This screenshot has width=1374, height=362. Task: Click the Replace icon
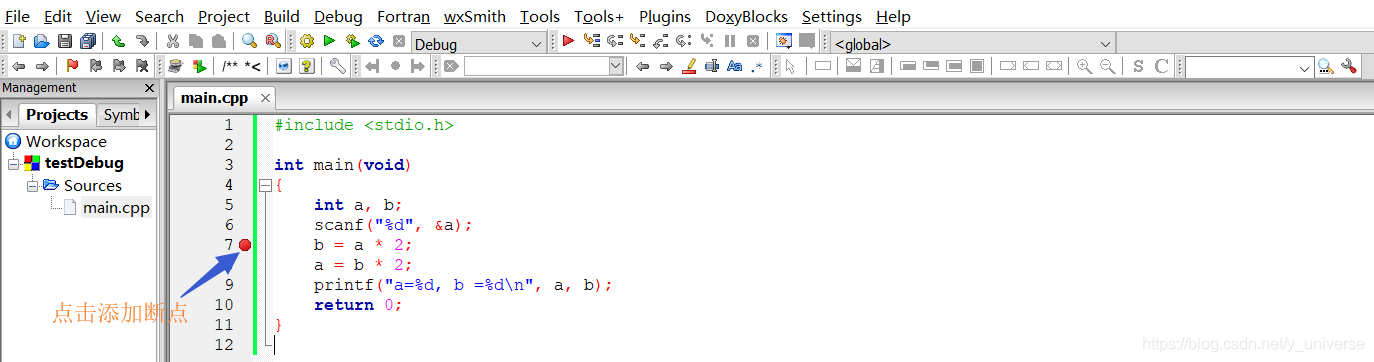tap(272, 42)
